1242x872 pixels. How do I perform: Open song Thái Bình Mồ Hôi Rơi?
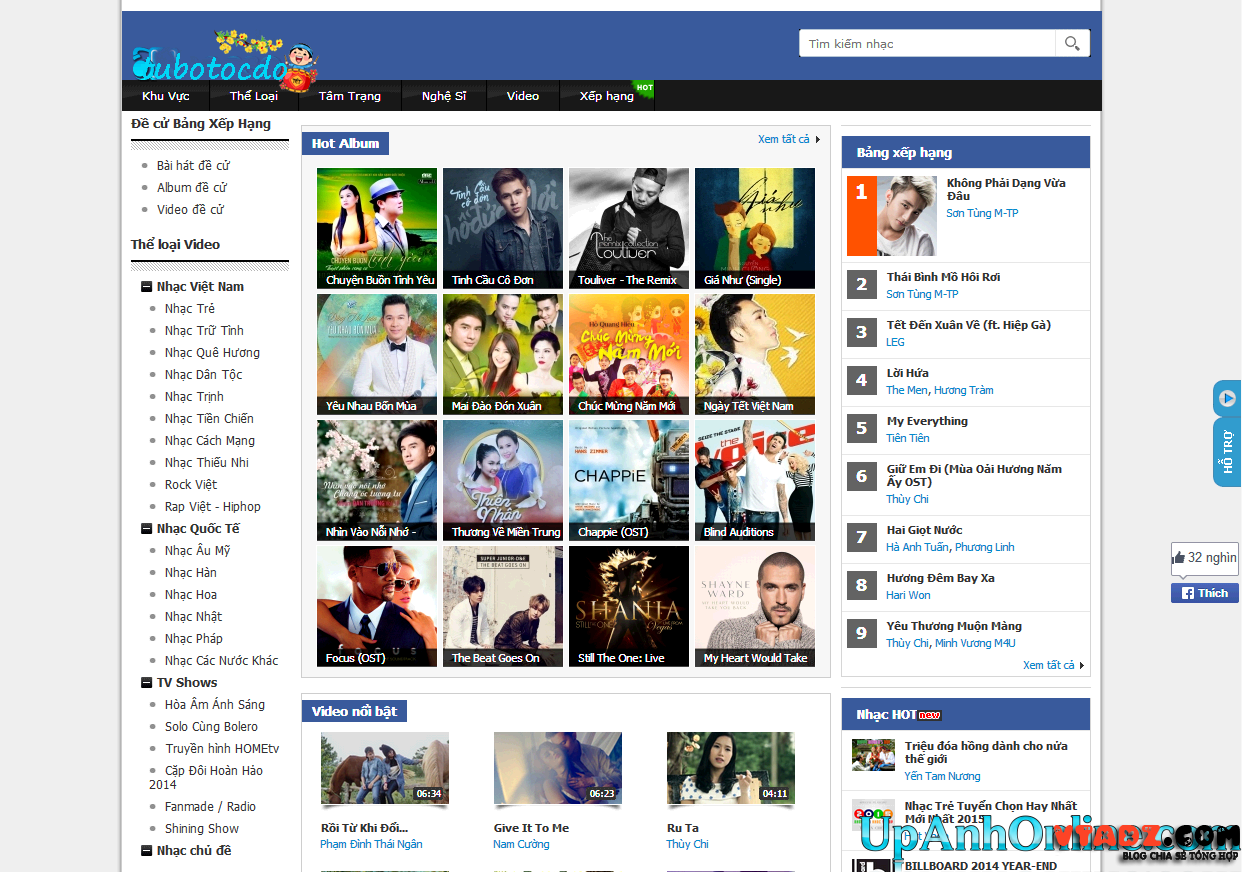943,277
